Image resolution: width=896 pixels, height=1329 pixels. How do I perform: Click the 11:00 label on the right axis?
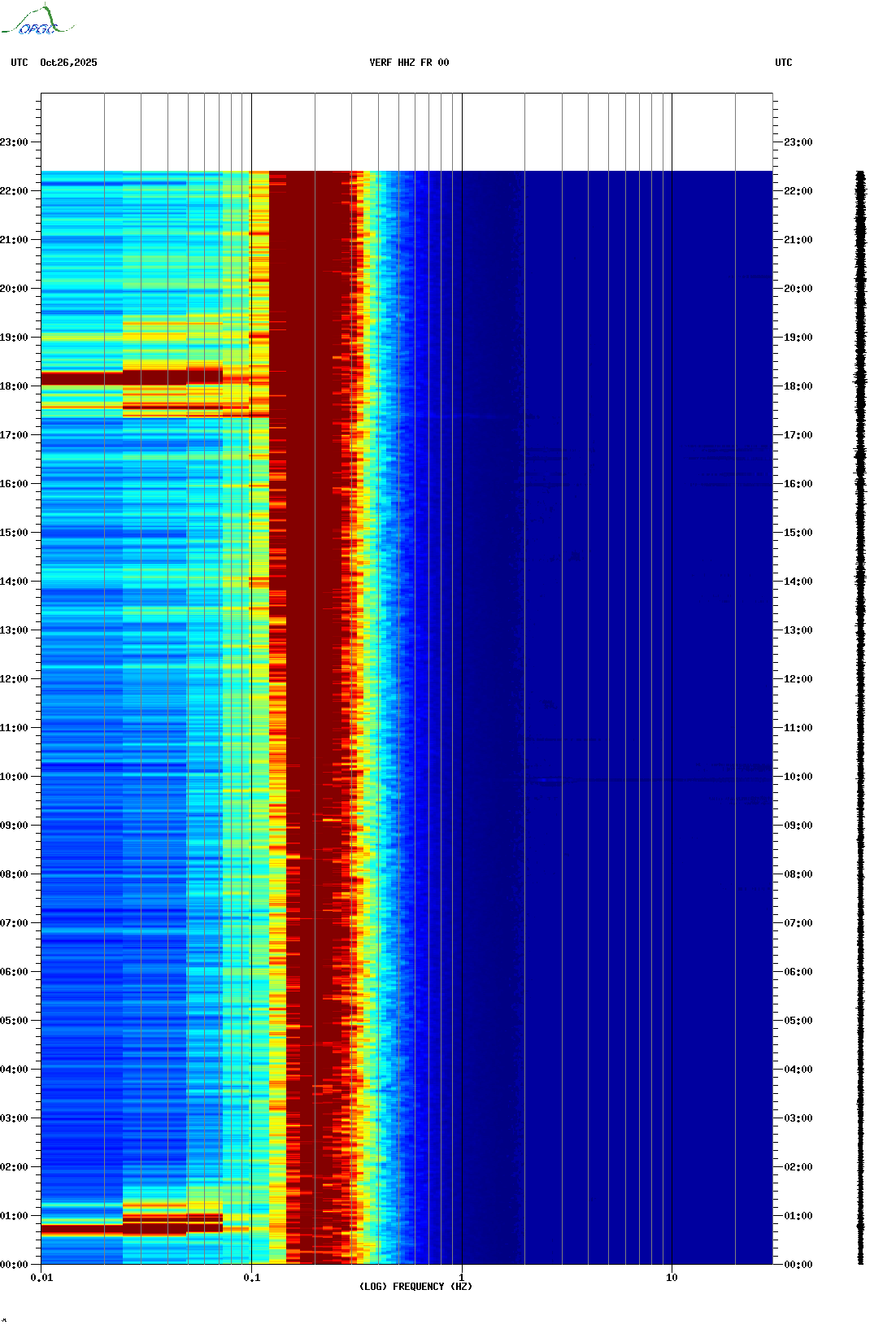coord(798,728)
